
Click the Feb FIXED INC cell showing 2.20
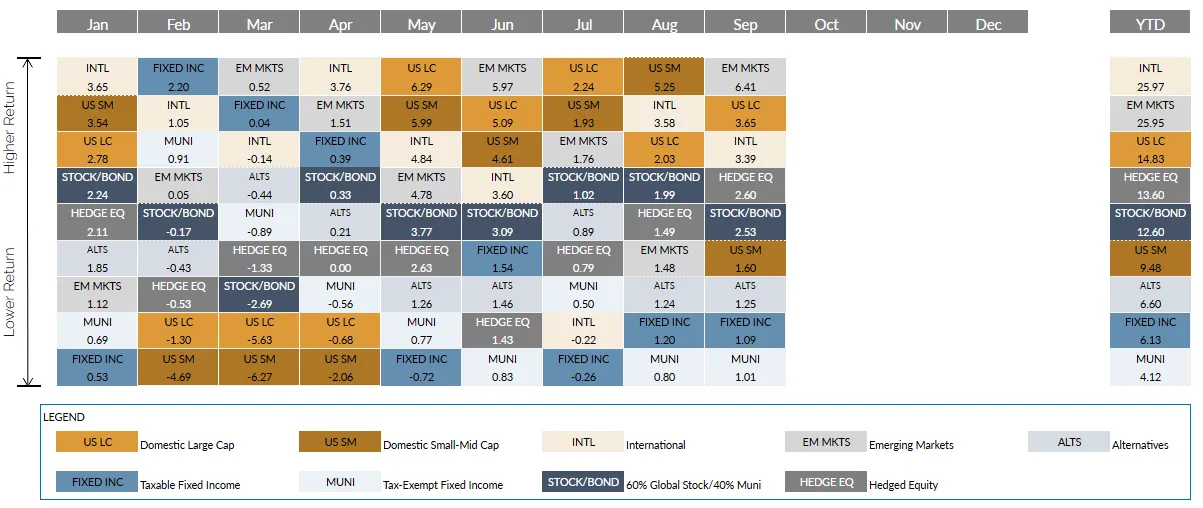(x=178, y=76)
